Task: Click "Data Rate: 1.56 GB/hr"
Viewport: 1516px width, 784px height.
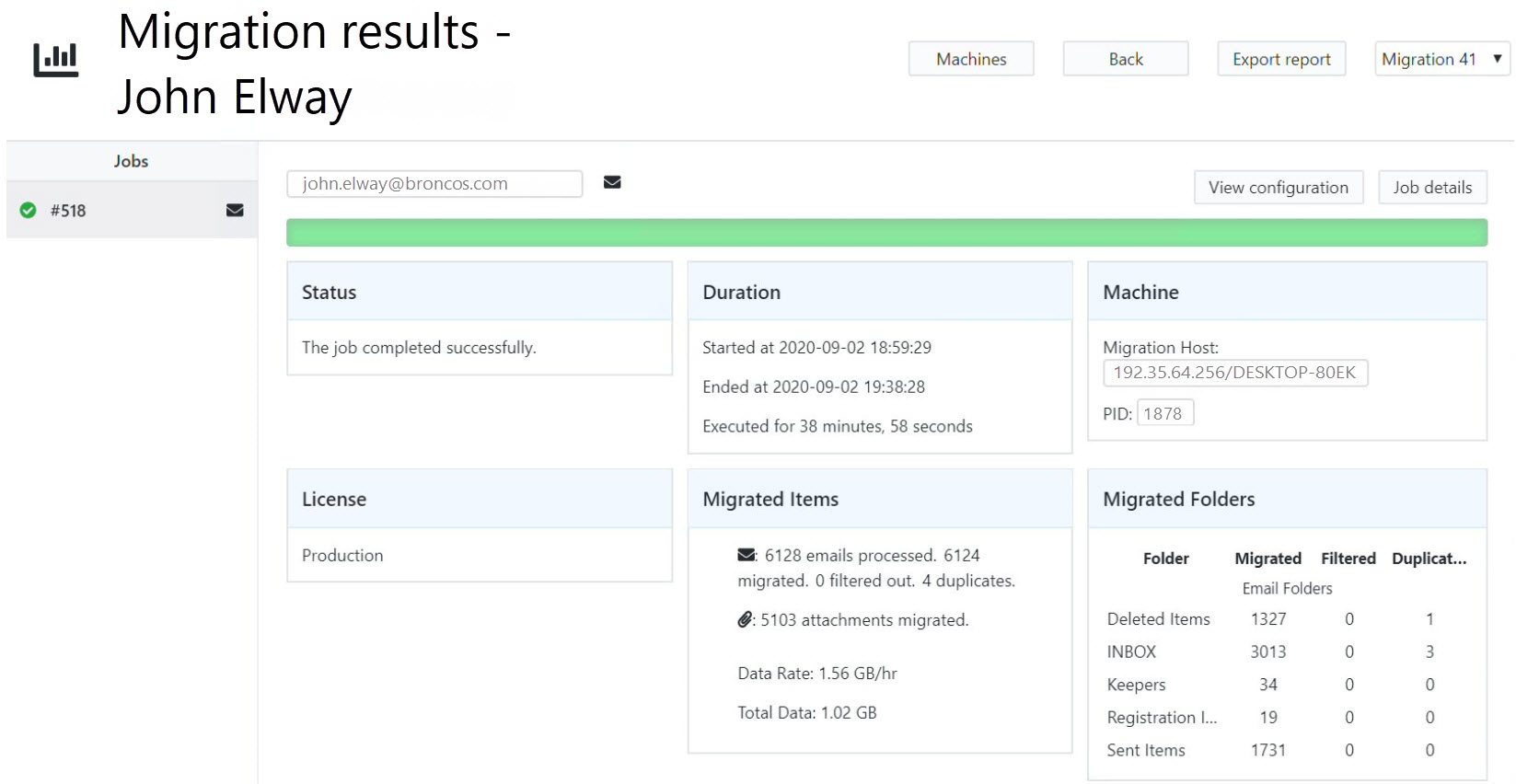Action: [x=817, y=674]
